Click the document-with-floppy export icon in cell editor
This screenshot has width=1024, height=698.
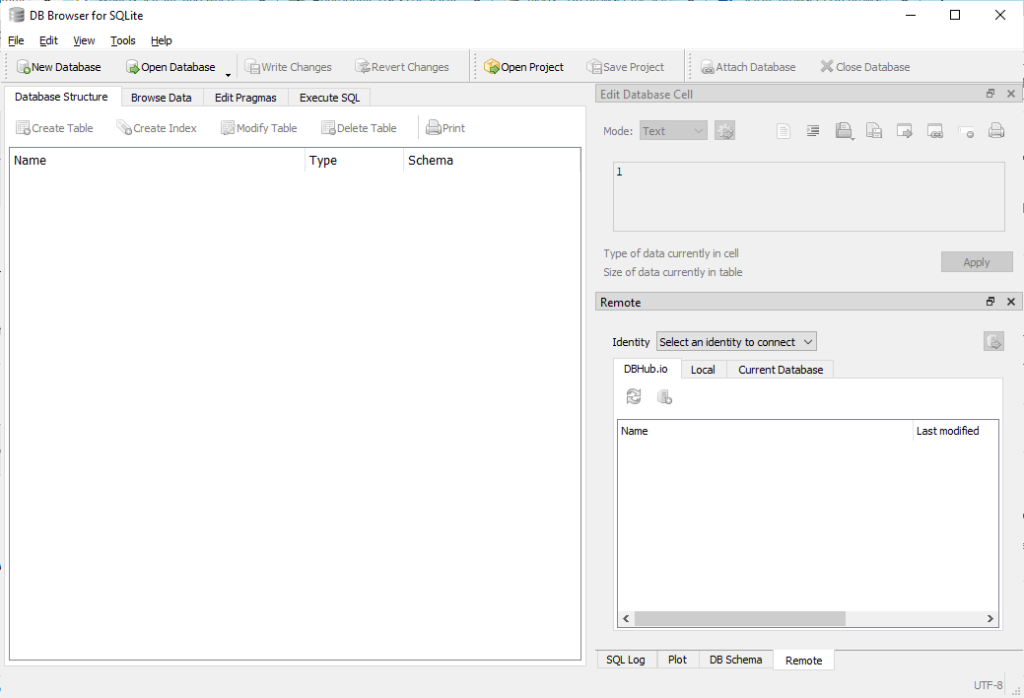click(874, 131)
